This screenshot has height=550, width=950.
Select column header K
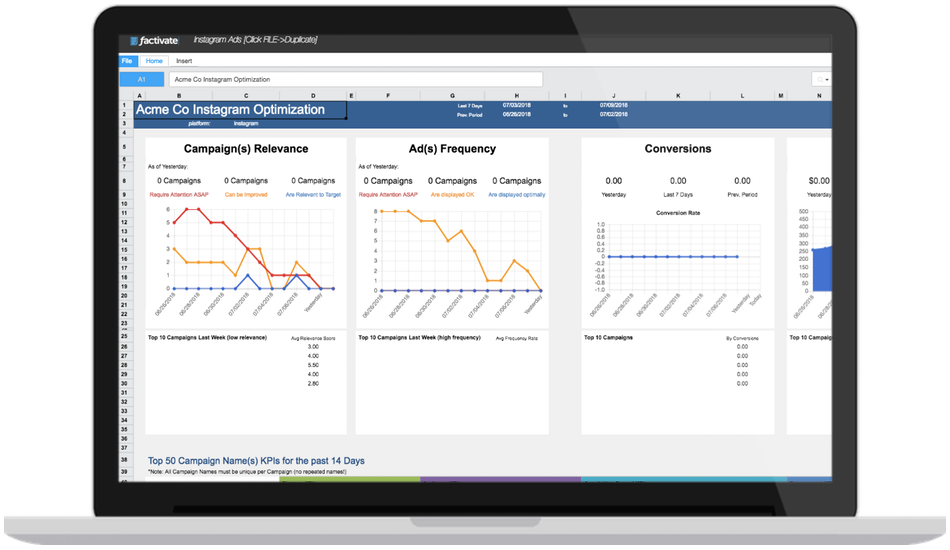[x=678, y=96]
